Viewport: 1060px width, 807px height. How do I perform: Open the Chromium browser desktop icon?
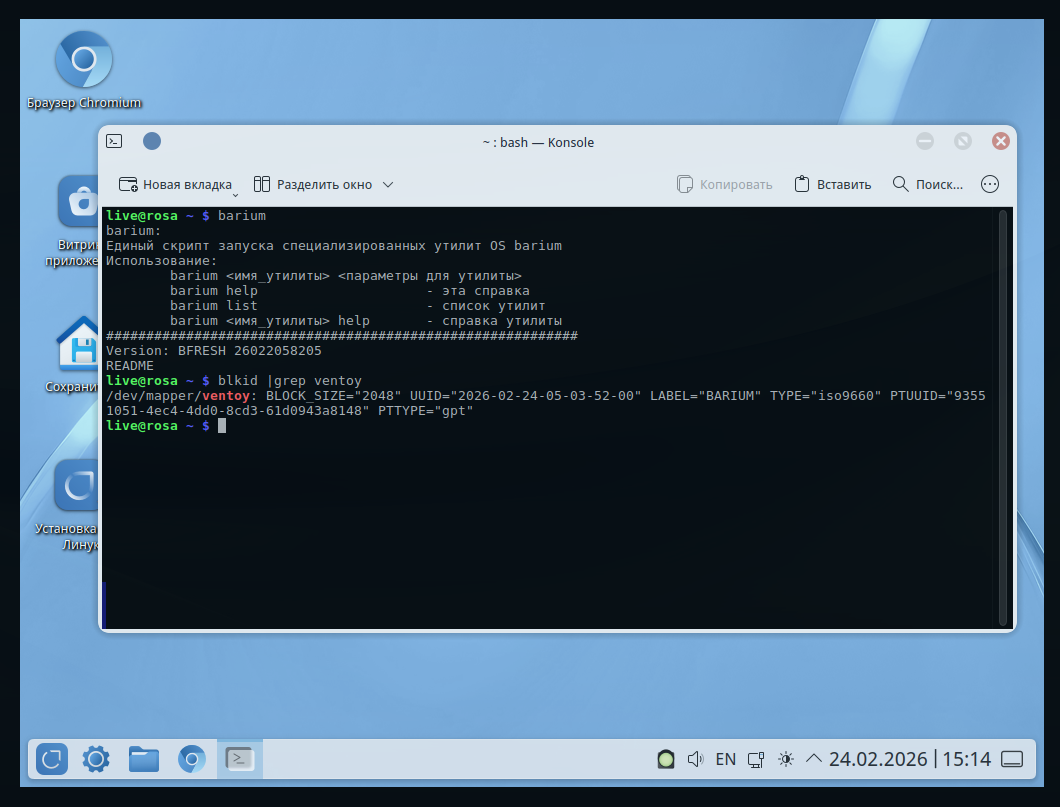[84, 62]
